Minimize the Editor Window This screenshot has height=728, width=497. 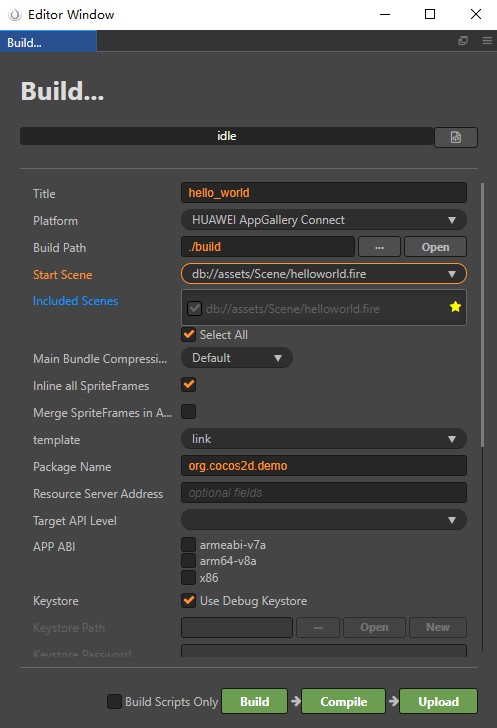pyautogui.click(x=385, y=14)
